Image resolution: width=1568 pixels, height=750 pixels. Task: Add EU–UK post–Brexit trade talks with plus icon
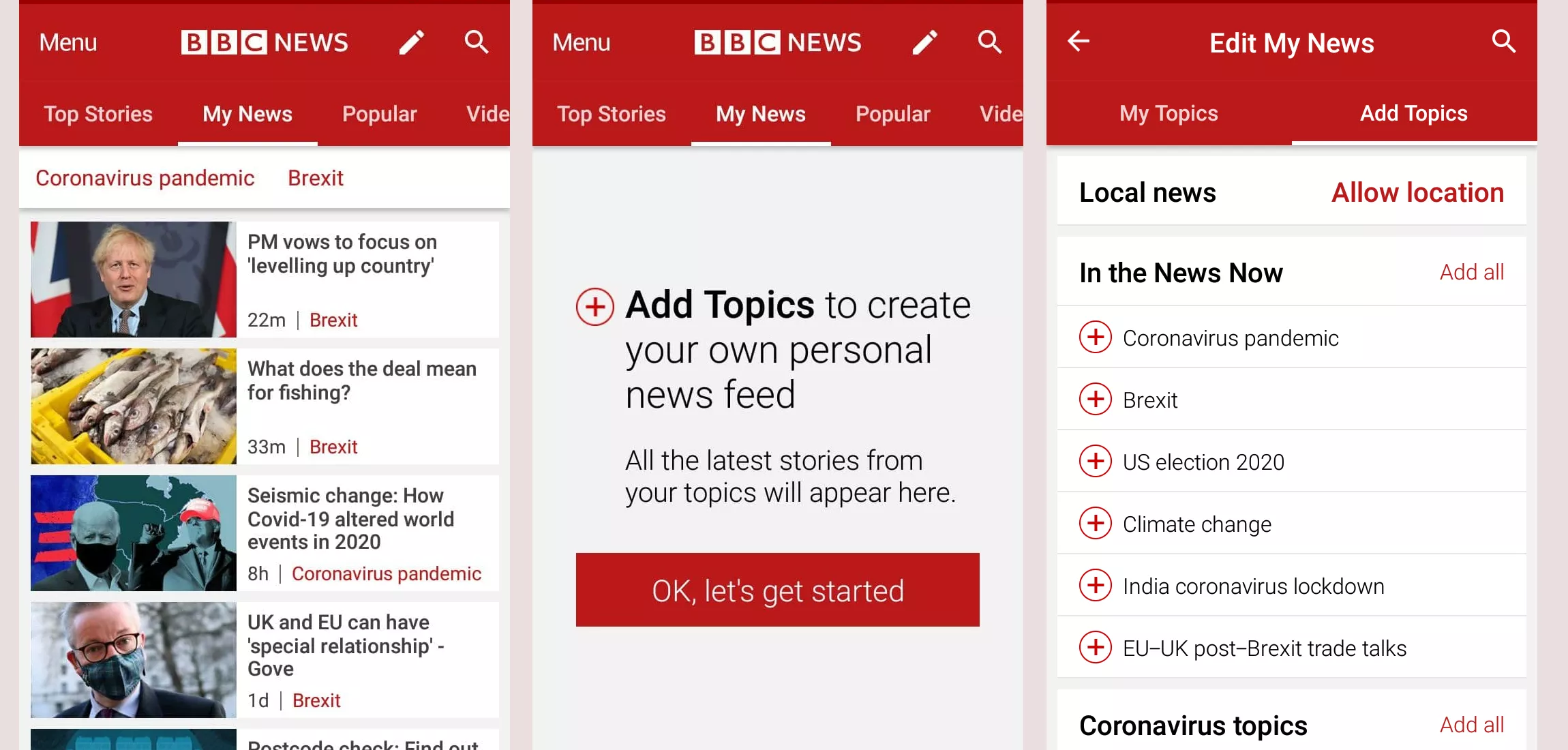[1096, 647]
